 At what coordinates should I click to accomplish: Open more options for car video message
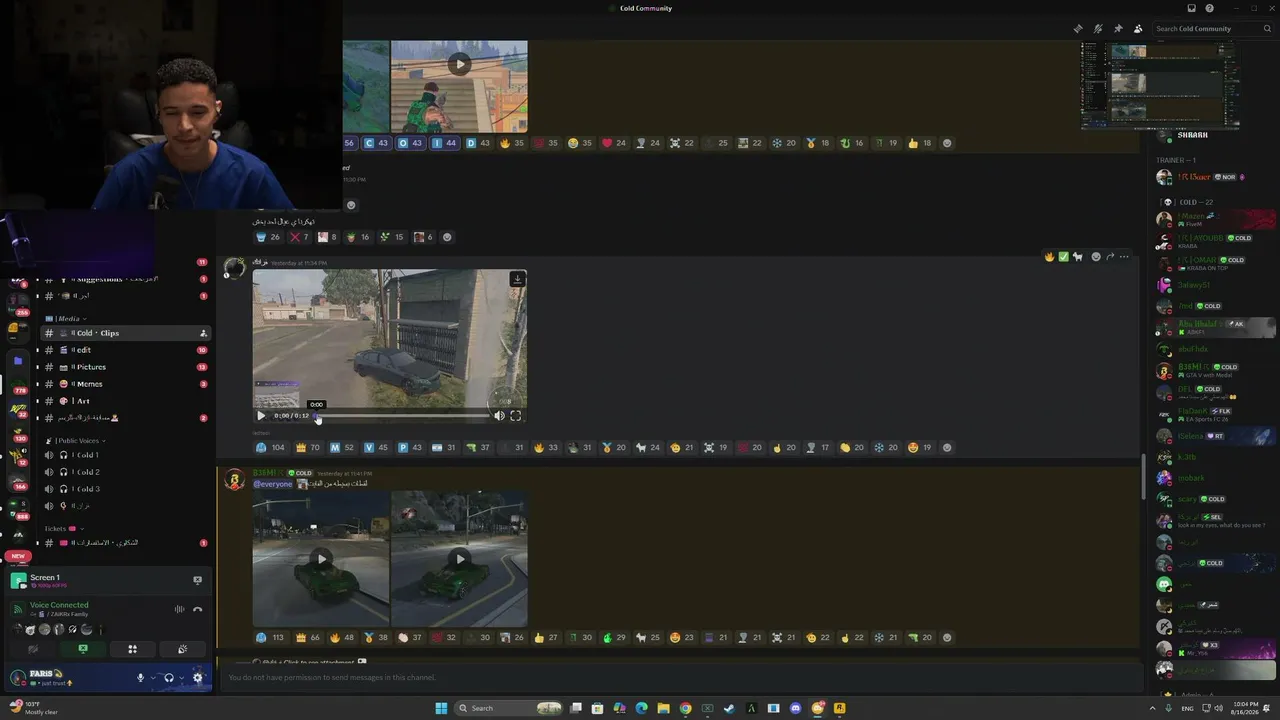[x=1124, y=257]
